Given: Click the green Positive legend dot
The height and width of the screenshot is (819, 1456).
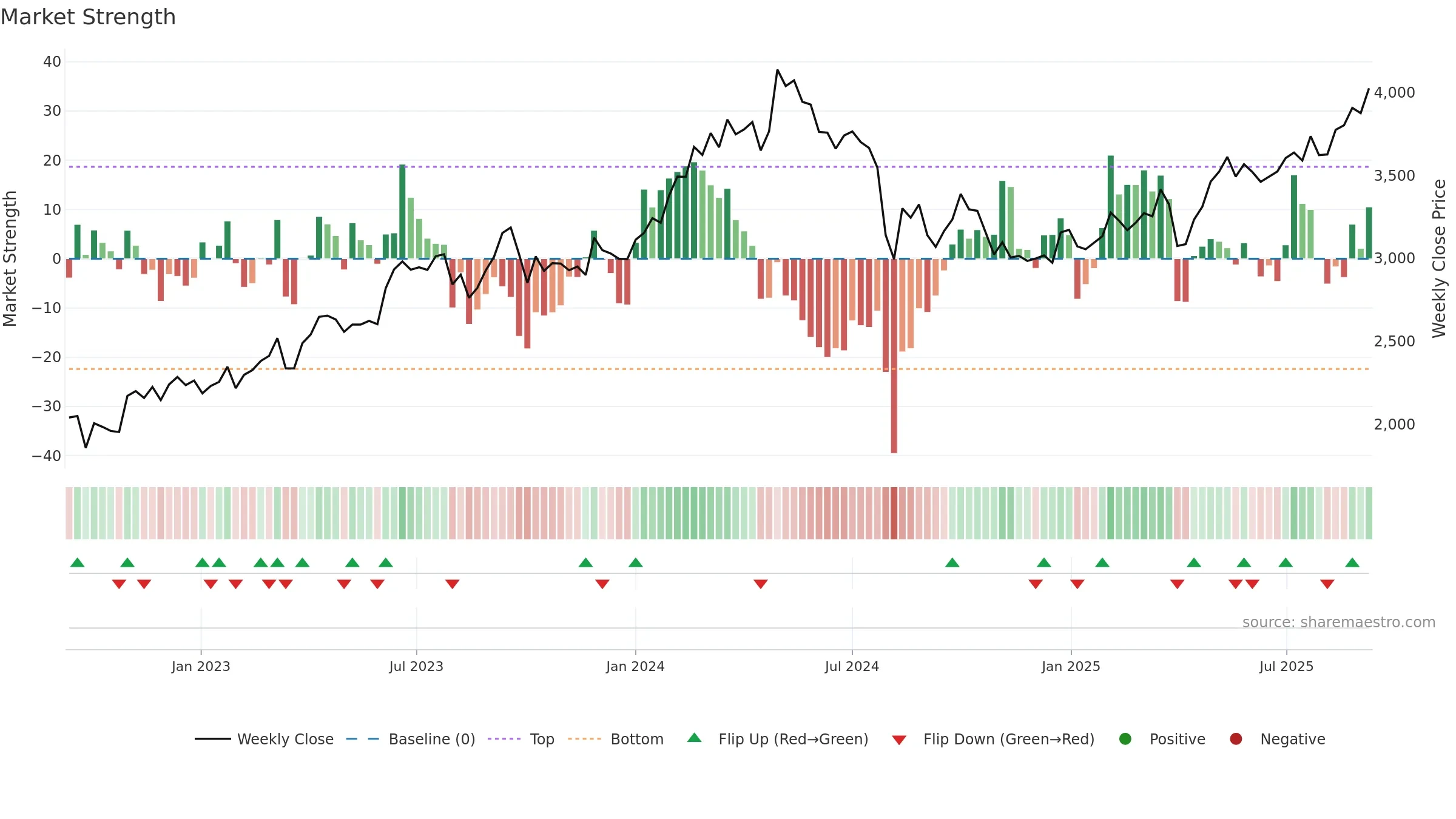Looking at the screenshot, I should pos(1125,739).
